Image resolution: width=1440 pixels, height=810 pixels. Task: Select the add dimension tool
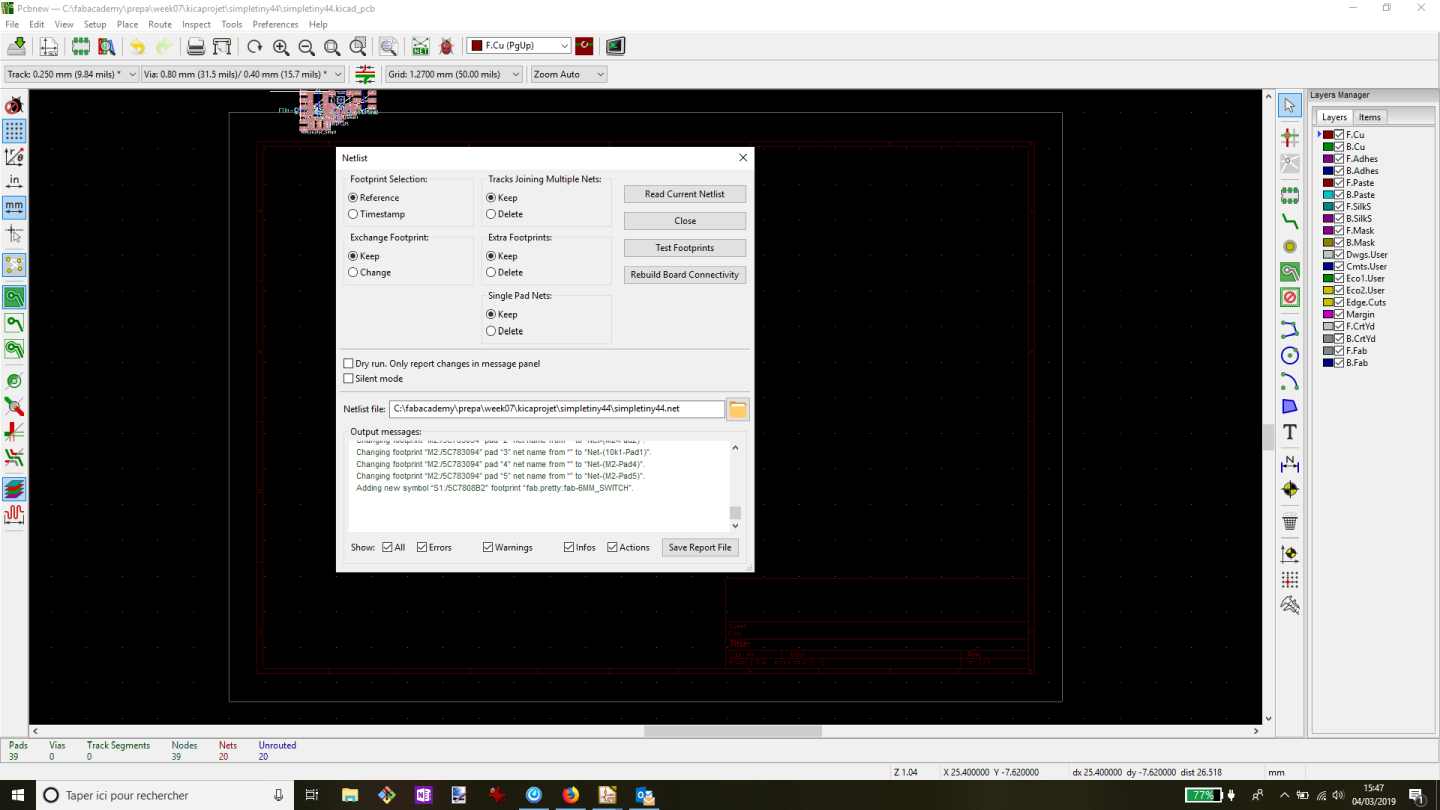click(x=1290, y=464)
